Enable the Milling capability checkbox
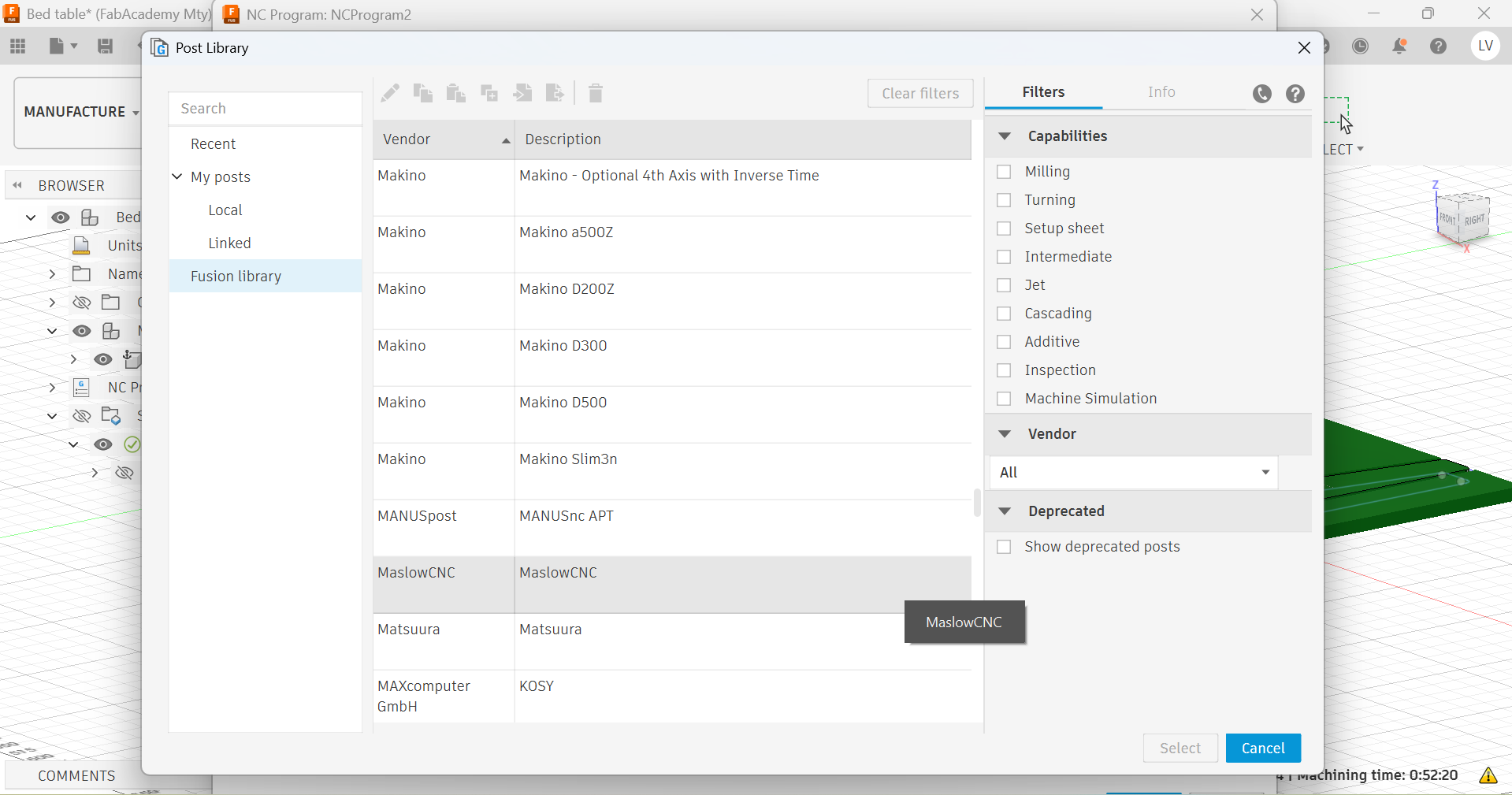This screenshot has height=795, width=1512. 1004,172
